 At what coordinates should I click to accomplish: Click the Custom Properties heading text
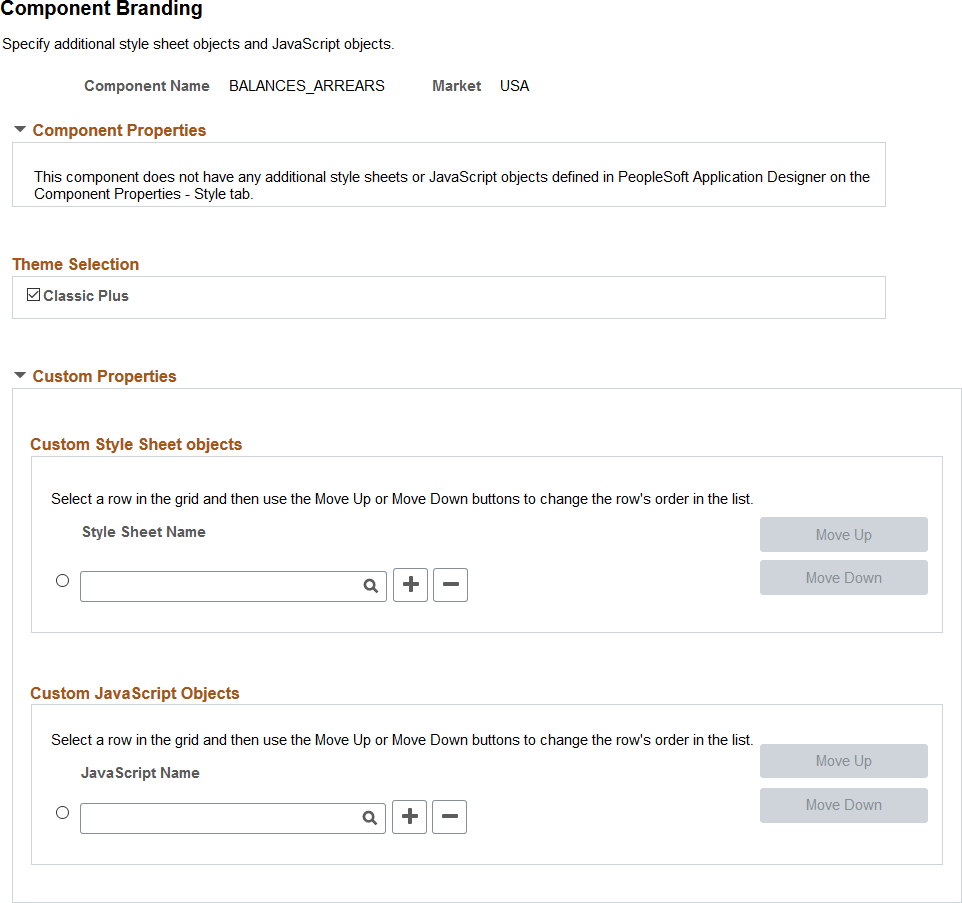pyautogui.click(x=104, y=376)
